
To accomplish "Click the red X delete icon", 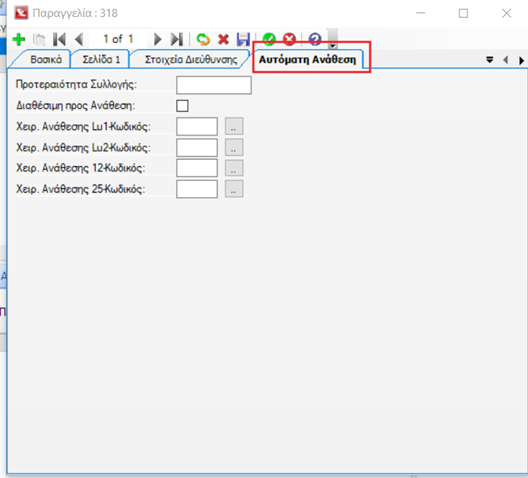I will [223, 39].
